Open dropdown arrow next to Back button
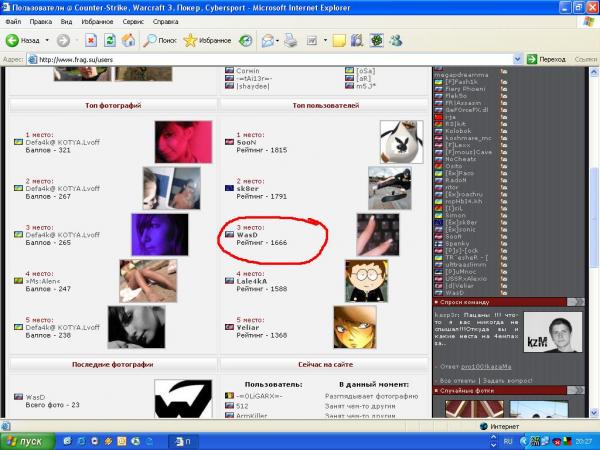600x450 pixels. (47, 40)
